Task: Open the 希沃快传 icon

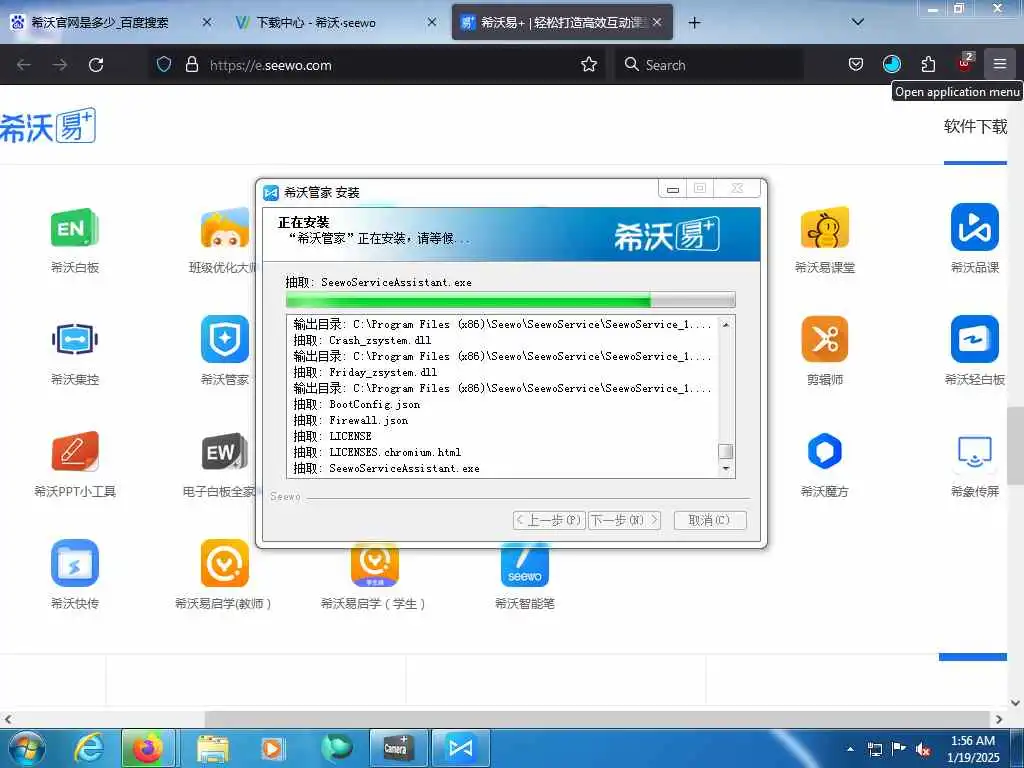Action: click(74, 563)
